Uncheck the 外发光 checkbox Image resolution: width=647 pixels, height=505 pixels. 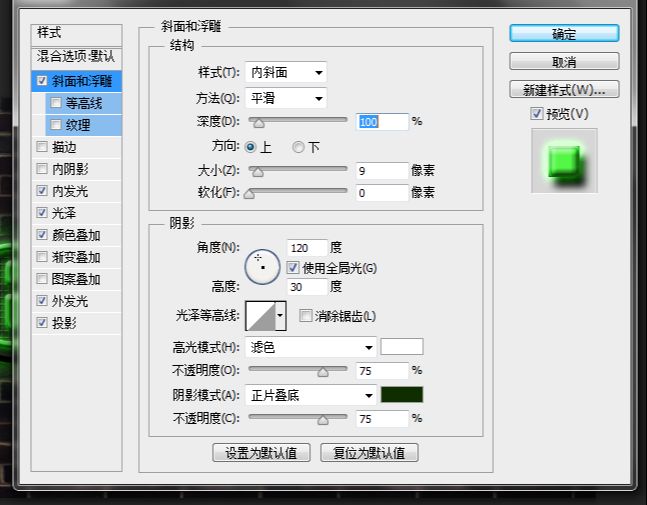coord(42,301)
